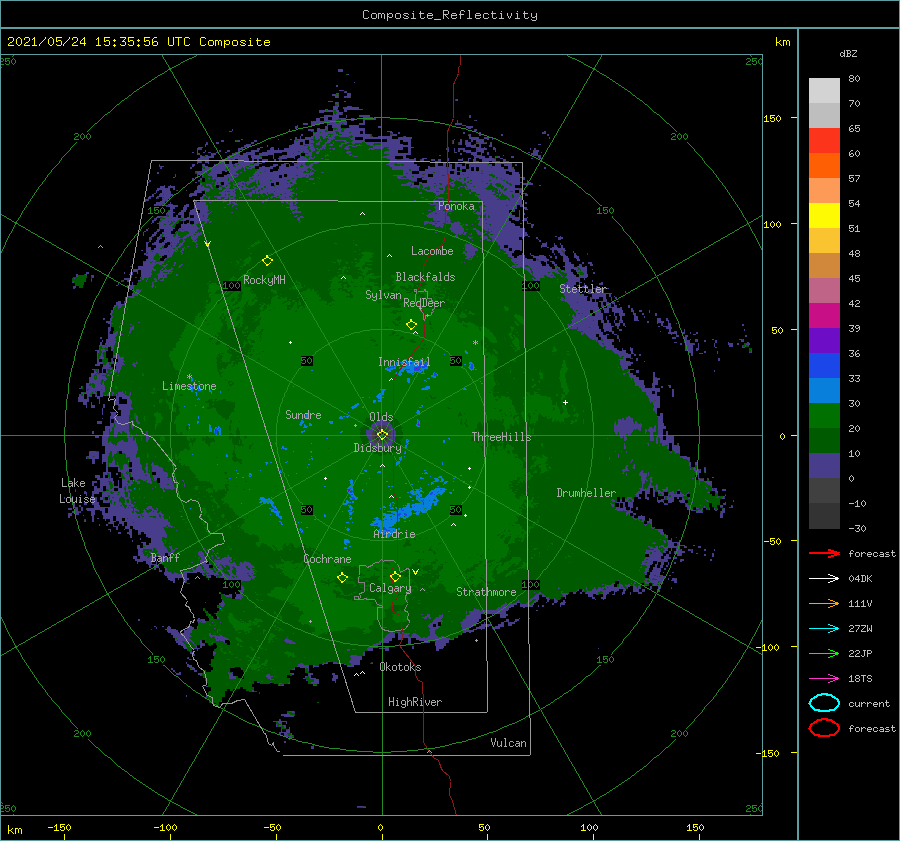Click the Blackfalds city label
Screen dimensions: 900x841
pos(425,277)
